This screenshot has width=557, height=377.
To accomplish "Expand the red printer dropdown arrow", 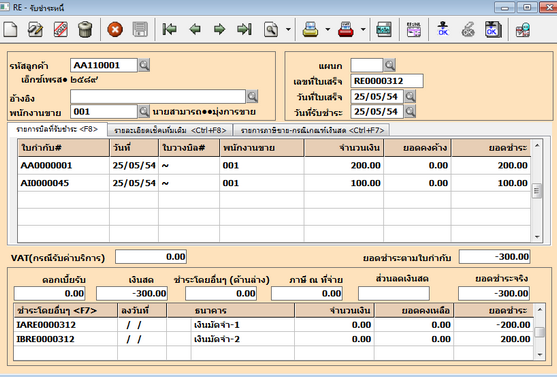I will point(363,29).
